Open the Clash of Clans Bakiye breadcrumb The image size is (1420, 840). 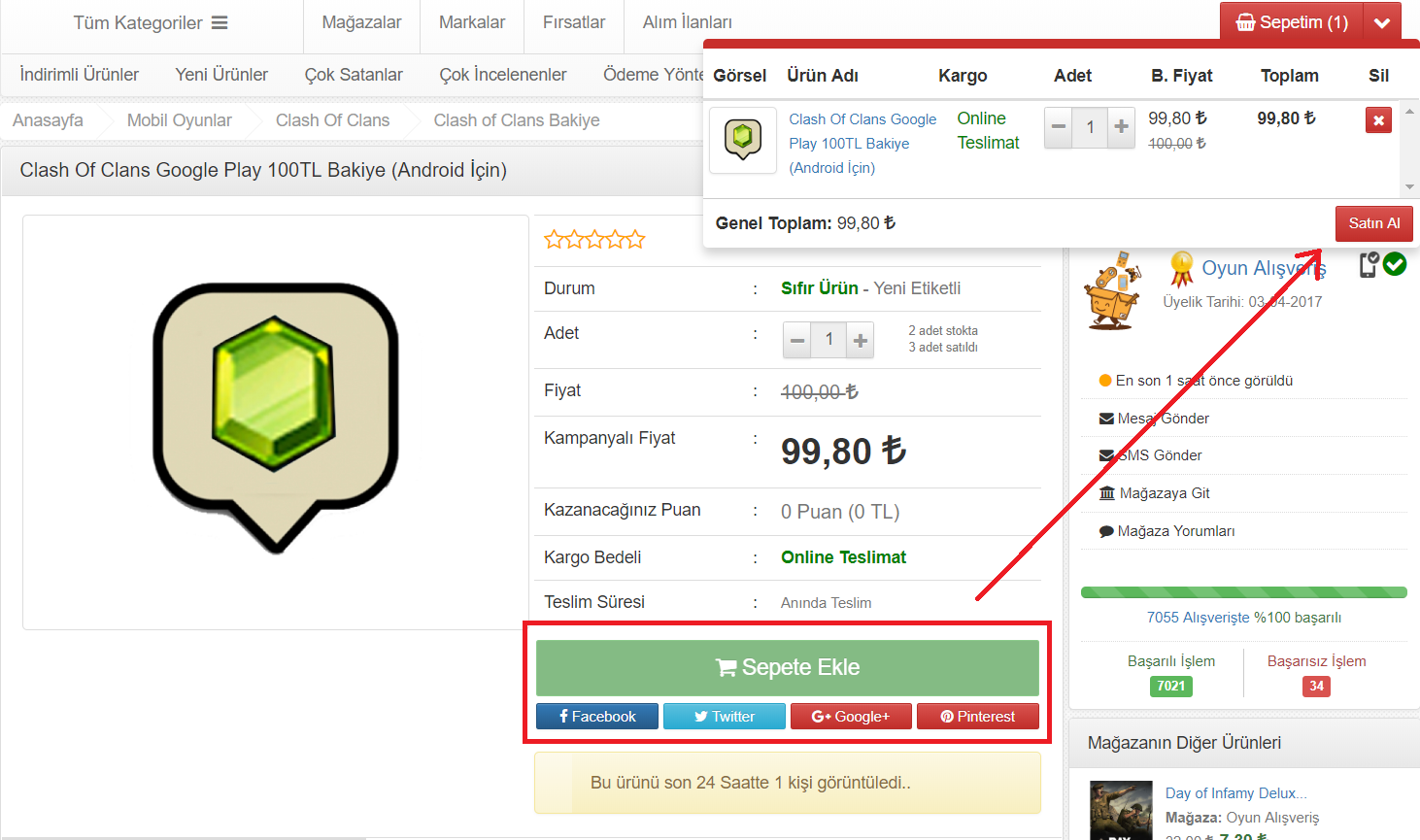tap(517, 120)
